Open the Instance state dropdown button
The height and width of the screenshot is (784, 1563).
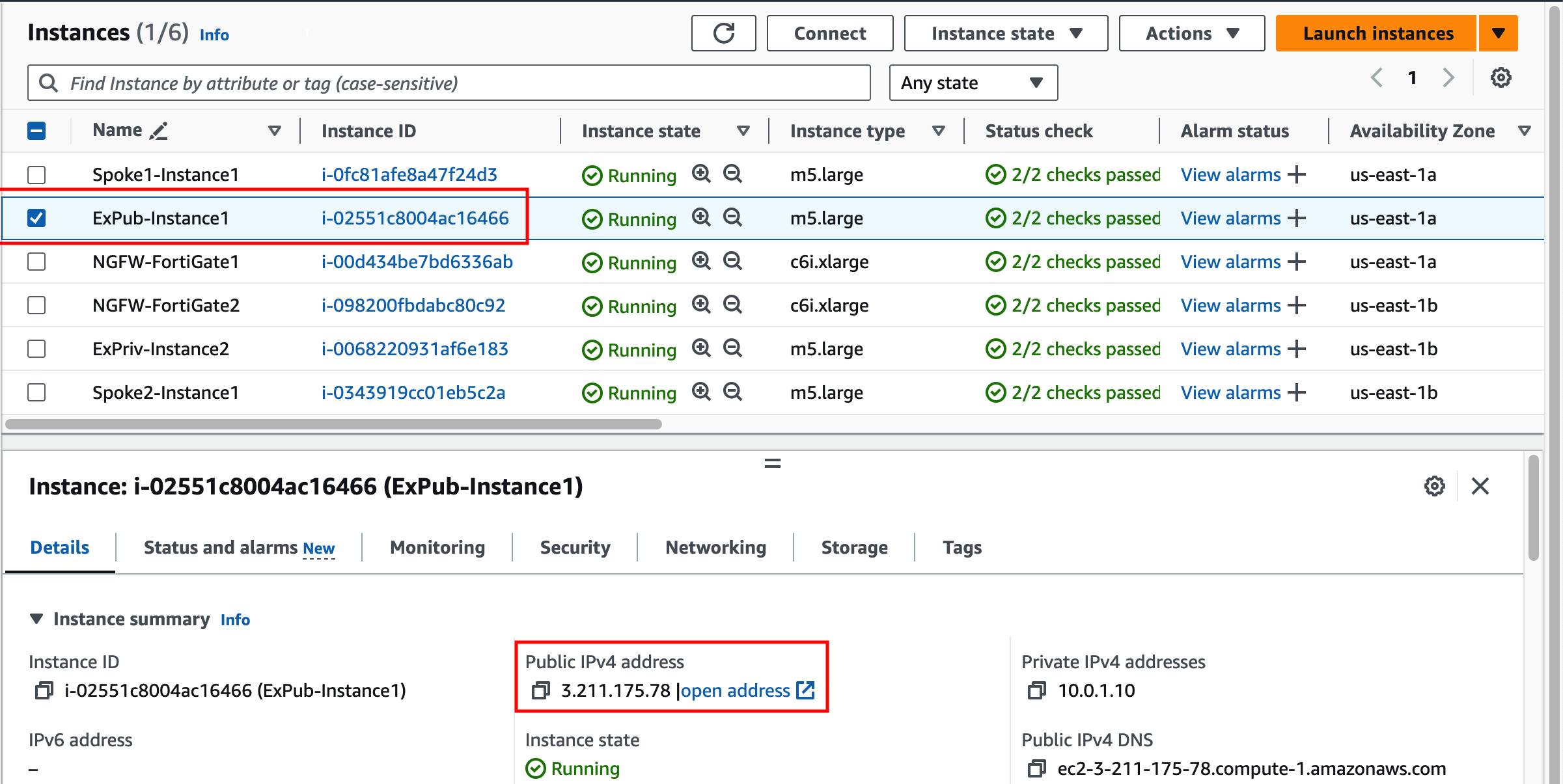pos(1006,33)
